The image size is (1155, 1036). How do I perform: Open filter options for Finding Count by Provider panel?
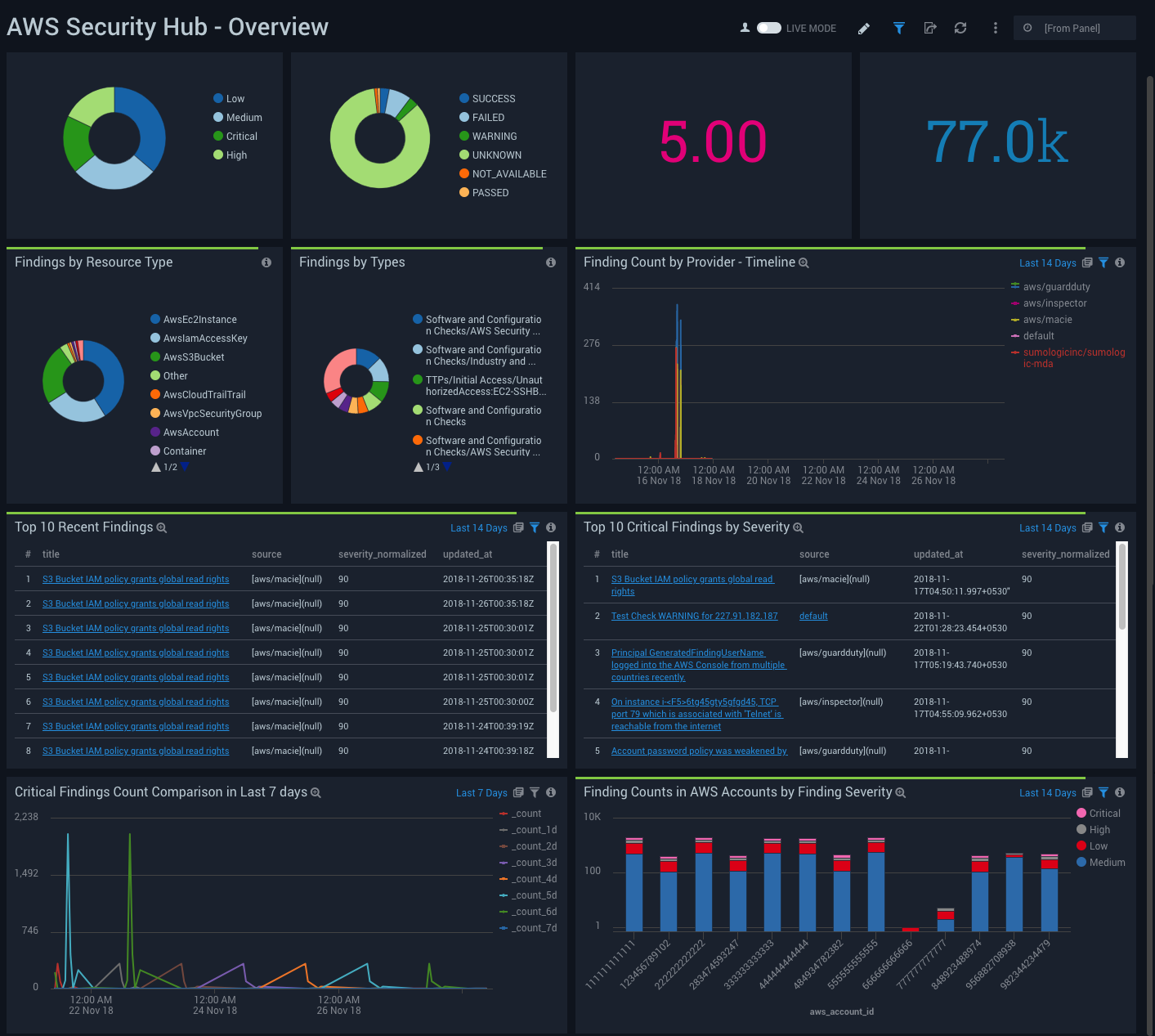pos(1104,262)
